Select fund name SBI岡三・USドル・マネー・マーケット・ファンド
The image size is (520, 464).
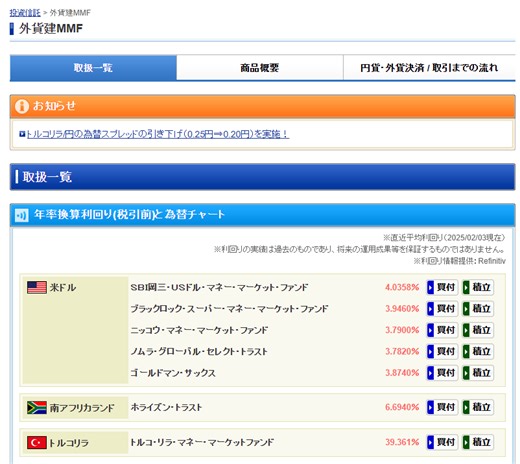(x=219, y=287)
